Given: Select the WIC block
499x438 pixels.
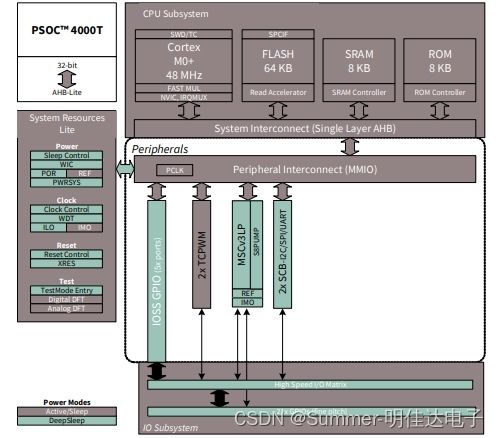Looking at the screenshot, I should pos(66,164).
